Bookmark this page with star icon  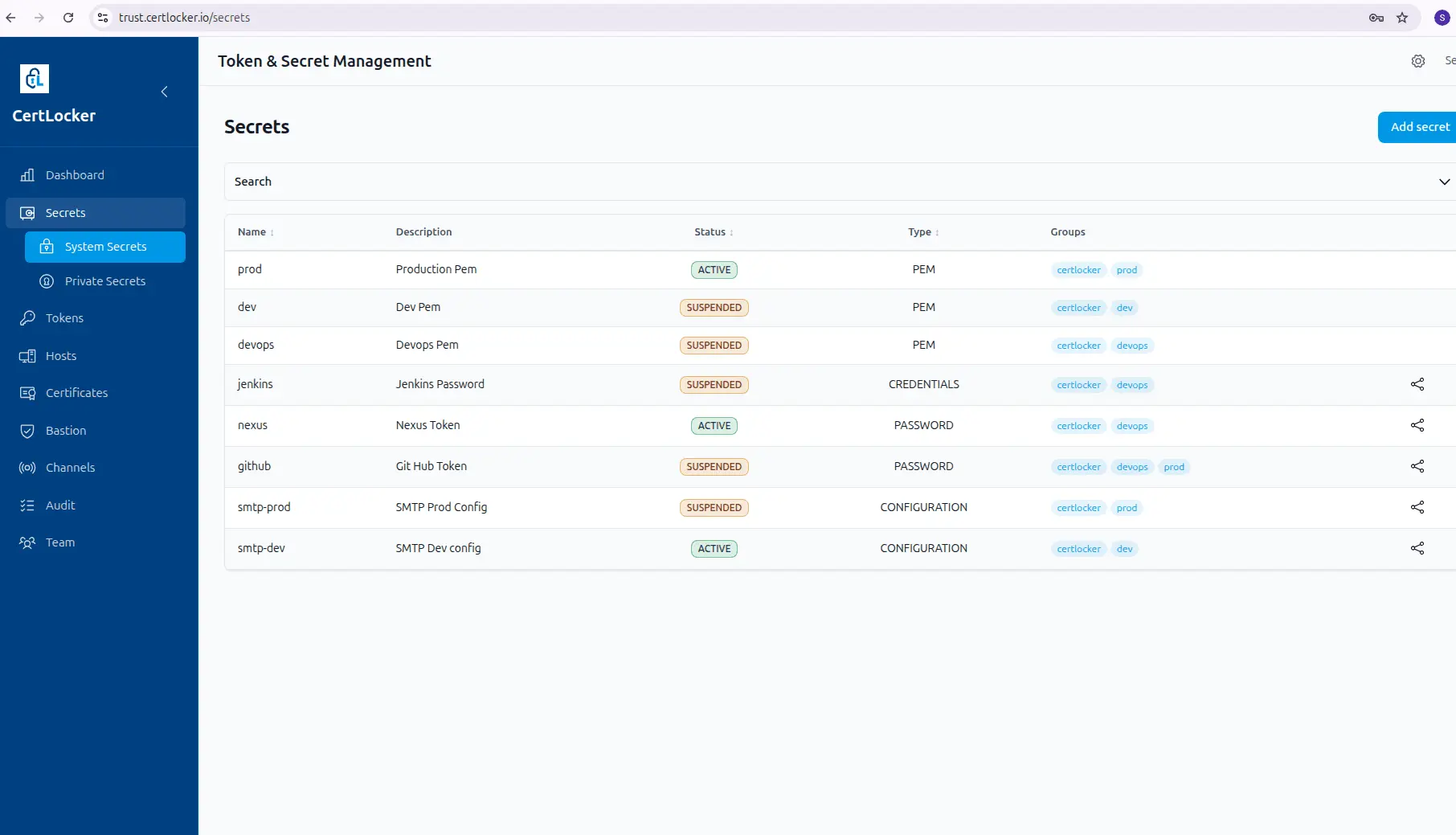pos(1402,18)
